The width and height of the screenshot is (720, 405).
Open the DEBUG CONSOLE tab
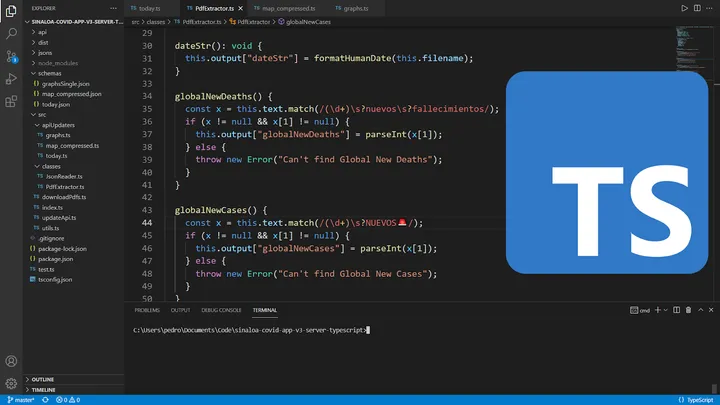click(221, 310)
